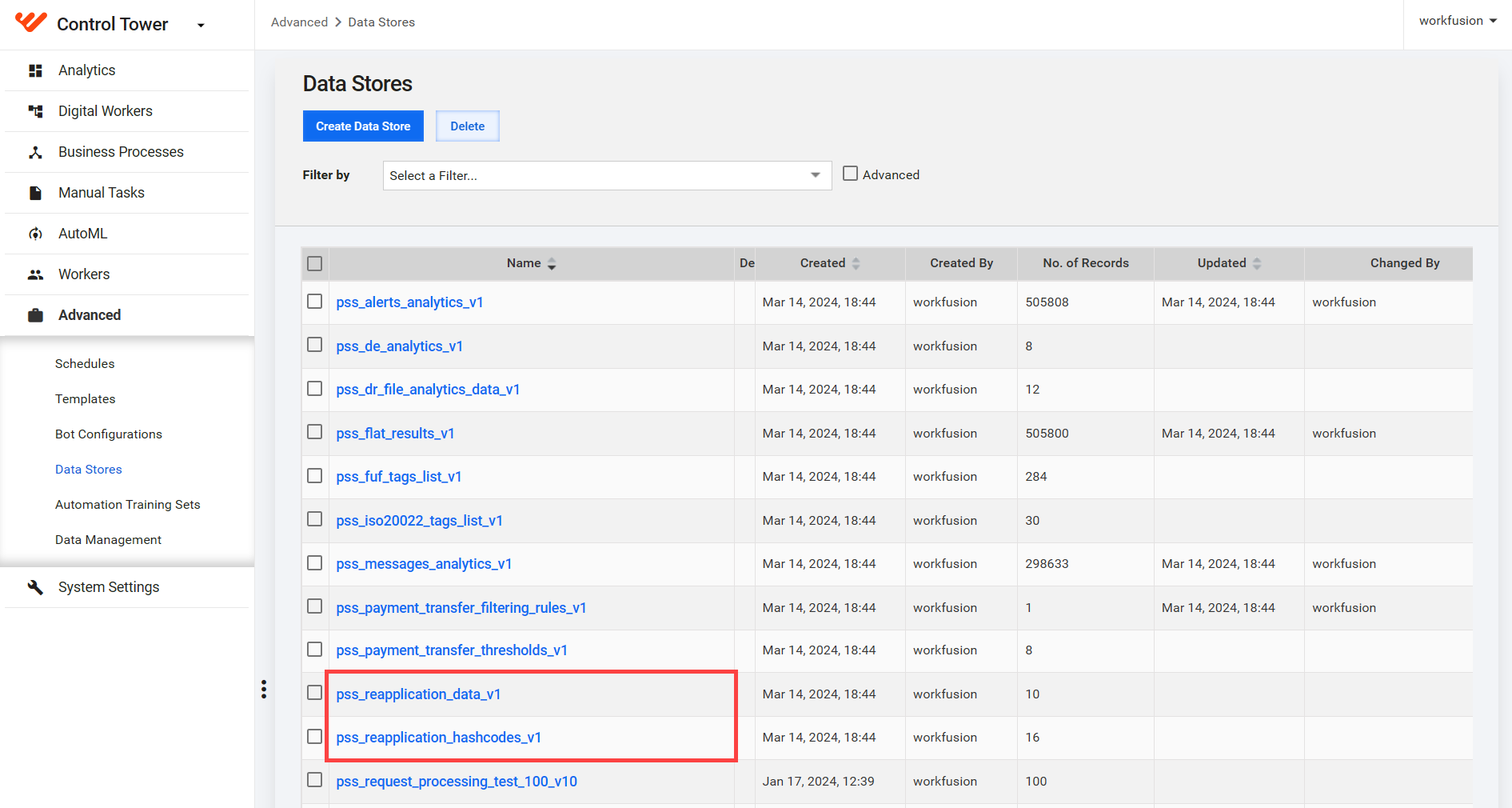Check the pss_iso20022_tags_list_v1 checkbox
Viewport: 1512px width, 808px height.
(315, 519)
